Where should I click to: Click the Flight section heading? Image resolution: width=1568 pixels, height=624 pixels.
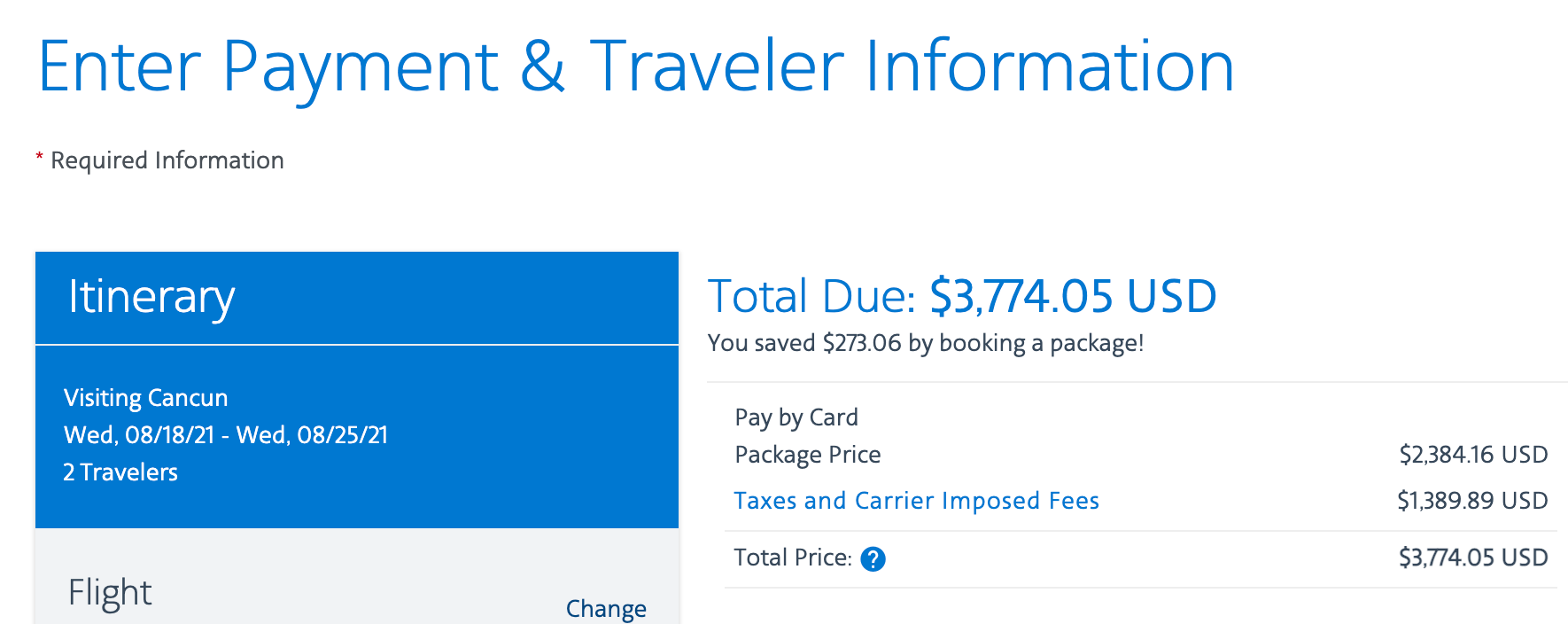coord(109,591)
